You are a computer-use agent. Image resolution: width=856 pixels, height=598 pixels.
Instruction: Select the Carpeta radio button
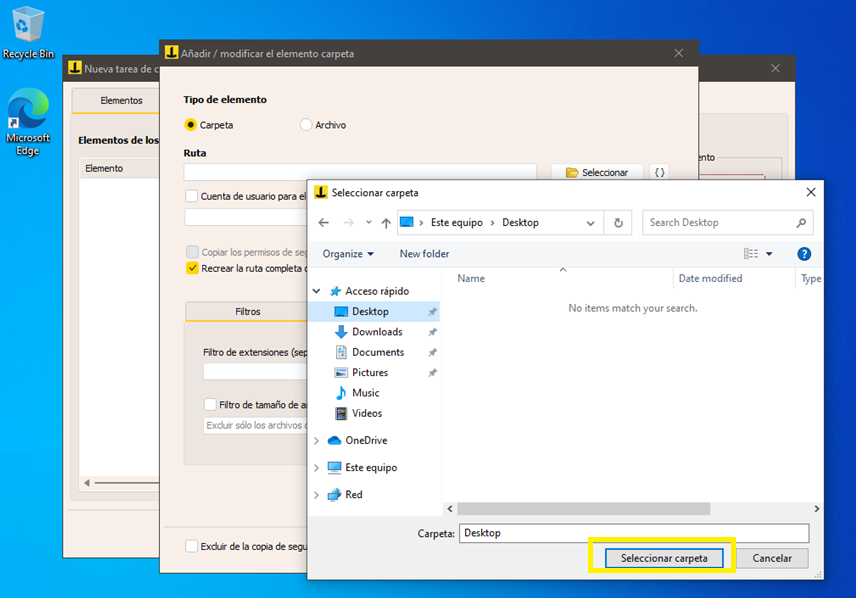tap(191, 125)
